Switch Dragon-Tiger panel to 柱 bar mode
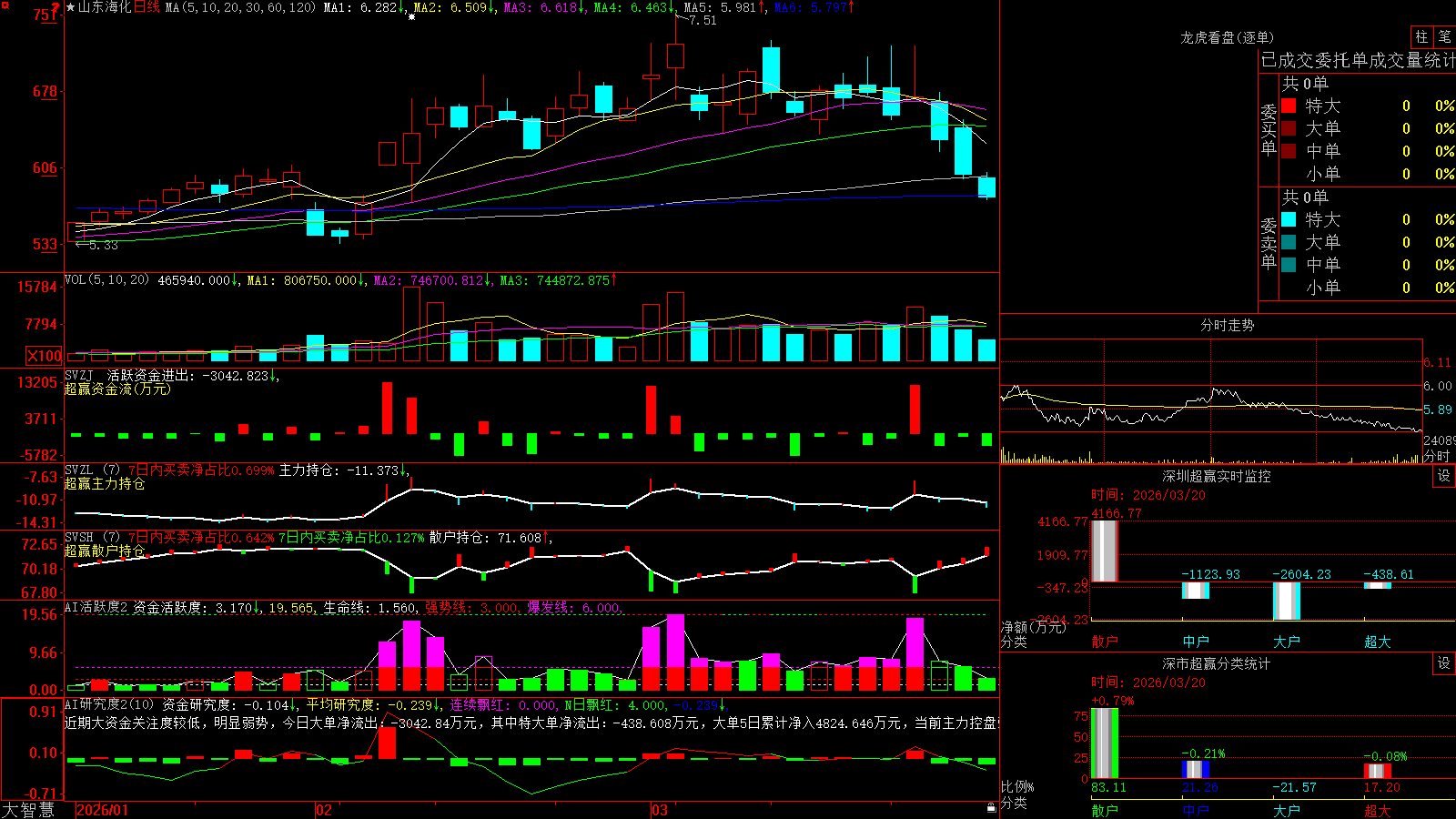Viewport: 1456px width, 819px height. click(x=1421, y=36)
